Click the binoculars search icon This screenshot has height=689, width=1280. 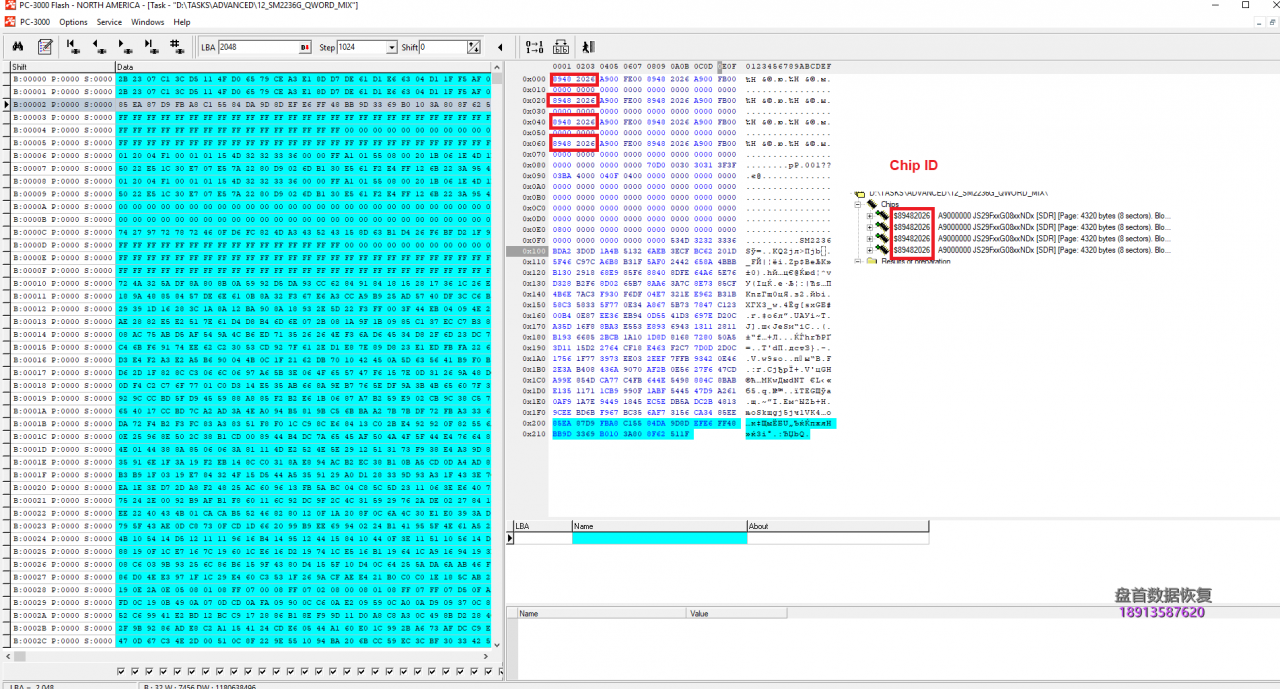pos(18,47)
